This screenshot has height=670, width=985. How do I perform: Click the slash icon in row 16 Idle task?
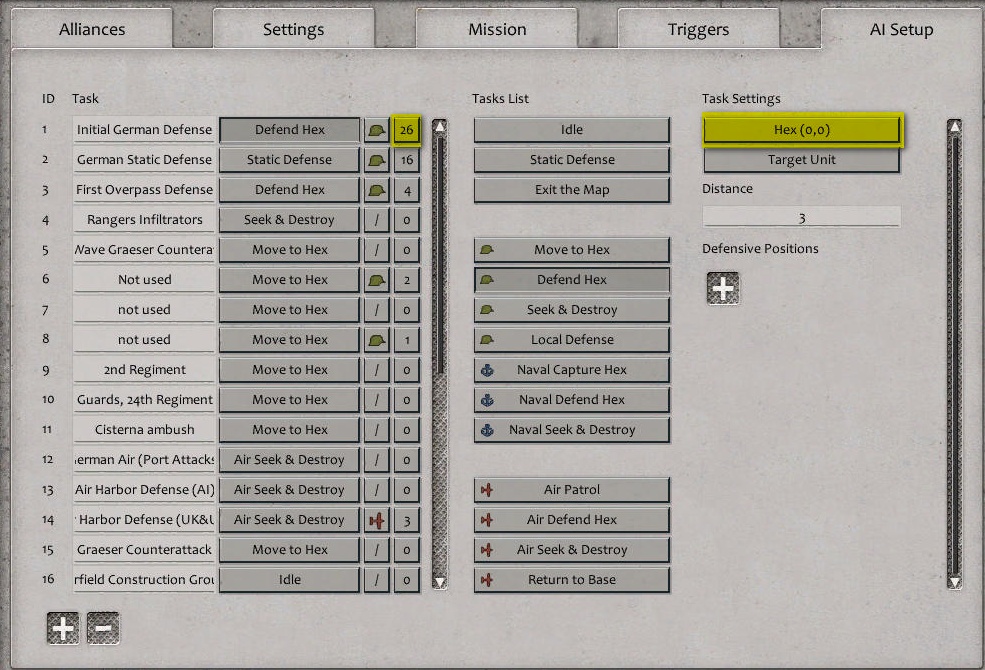tap(376, 580)
